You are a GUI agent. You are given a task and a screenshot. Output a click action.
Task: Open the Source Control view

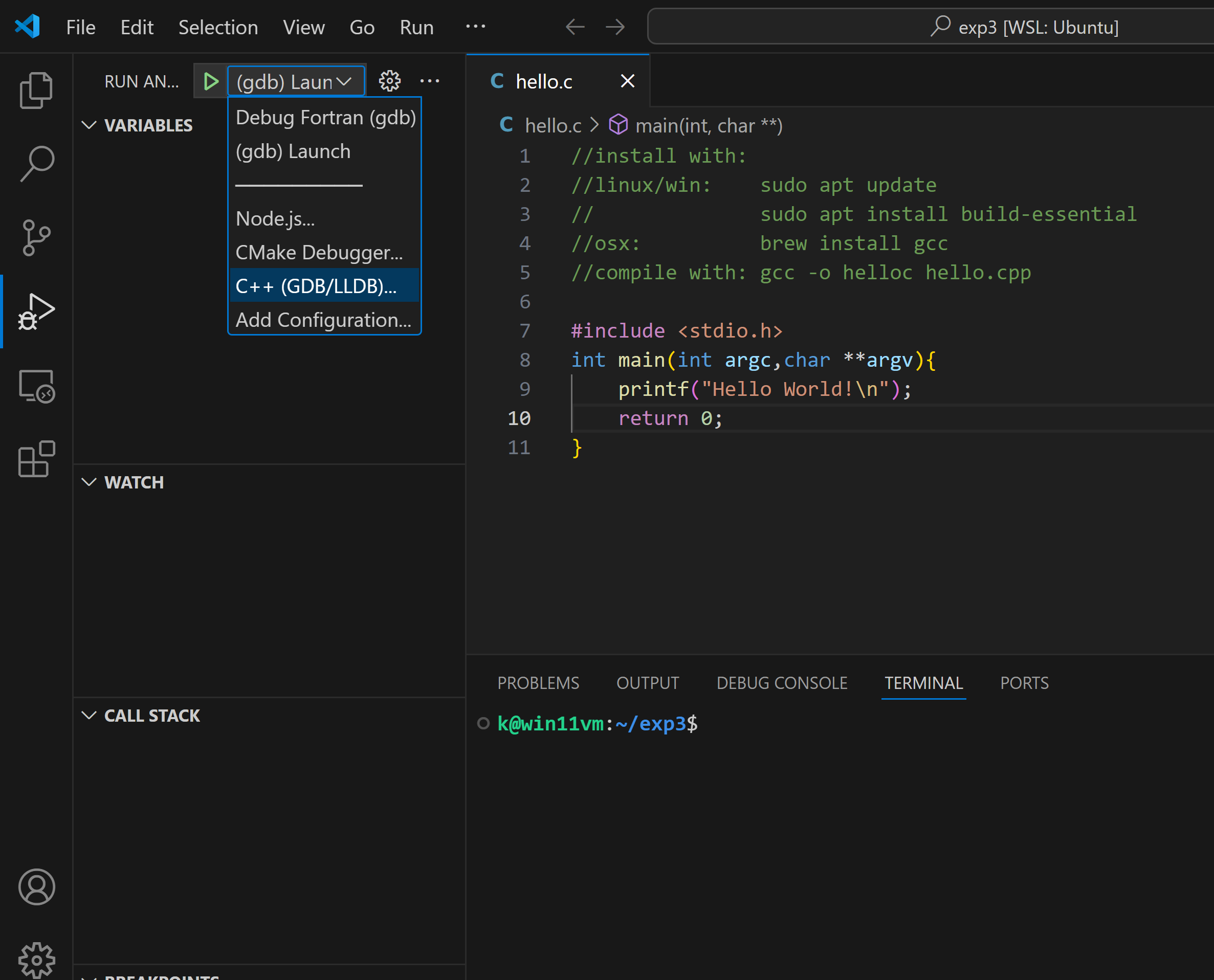(x=36, y=238)
